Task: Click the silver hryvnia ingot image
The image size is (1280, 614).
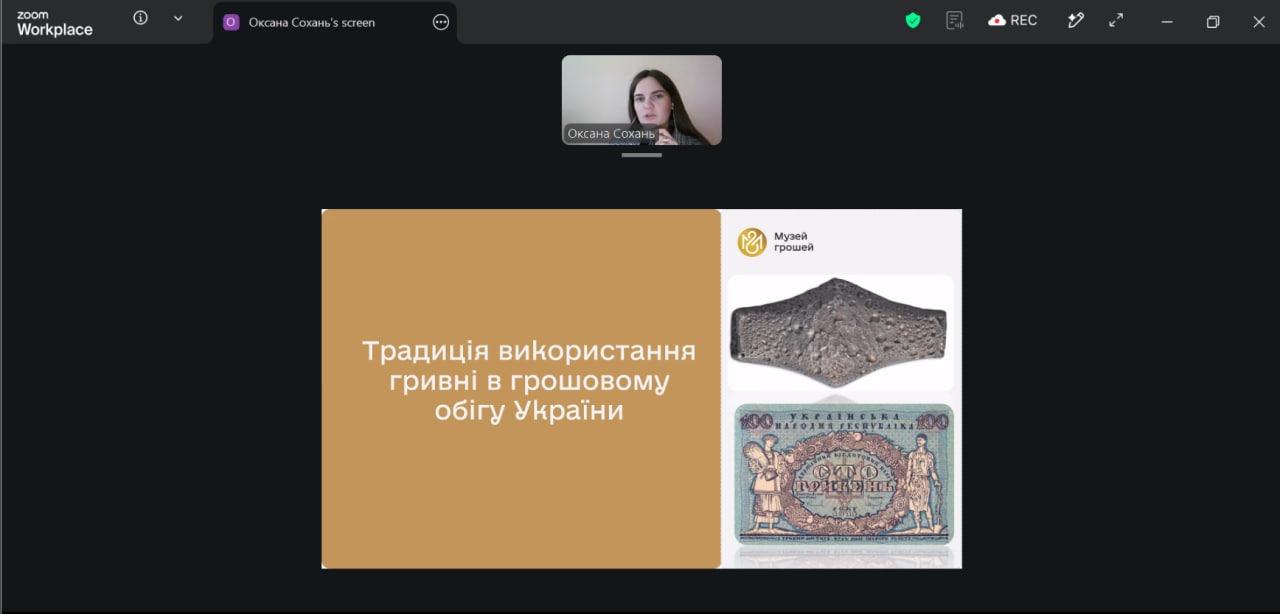Action: point(840,332)
